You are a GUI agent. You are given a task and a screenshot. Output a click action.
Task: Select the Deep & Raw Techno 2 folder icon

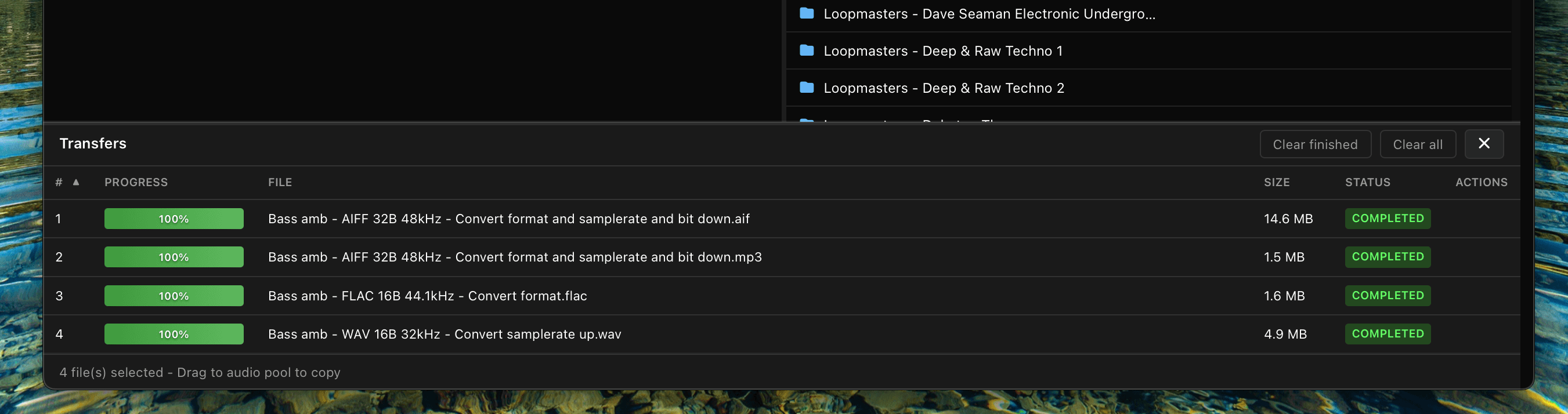pos(807,88)
